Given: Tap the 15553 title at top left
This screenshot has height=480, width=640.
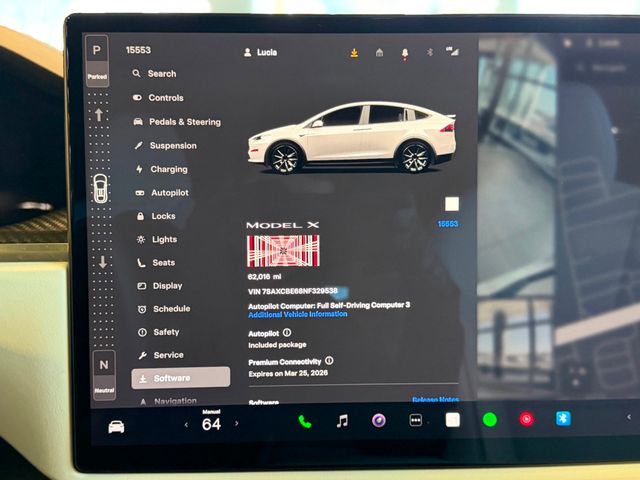Looking at the screenshot, I should tap(138, 50).
